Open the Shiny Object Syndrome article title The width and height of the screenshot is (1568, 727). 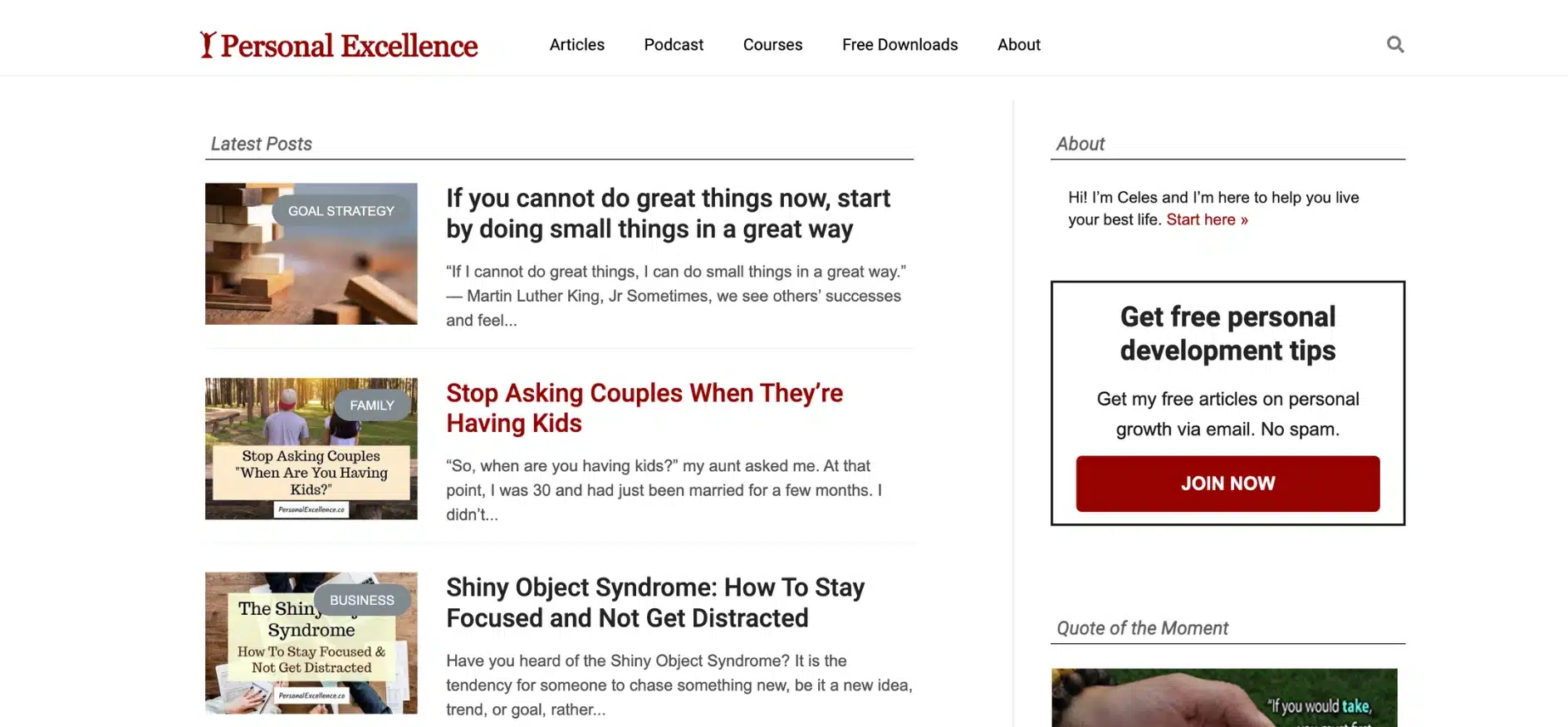coord(655,602)
